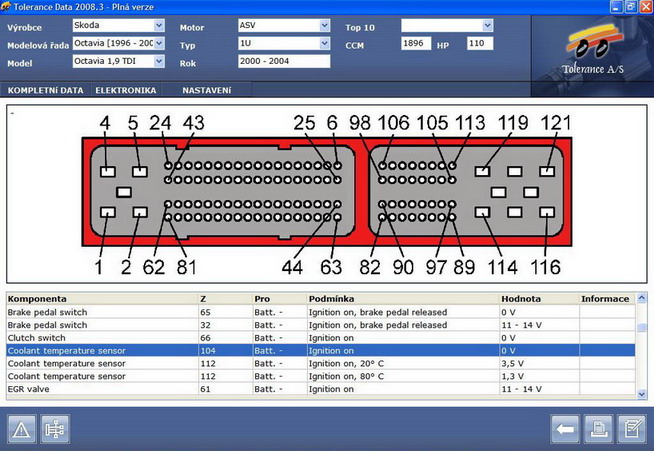
Task: Click pin label 44 in connector diagram
Action: coord(292,267)
